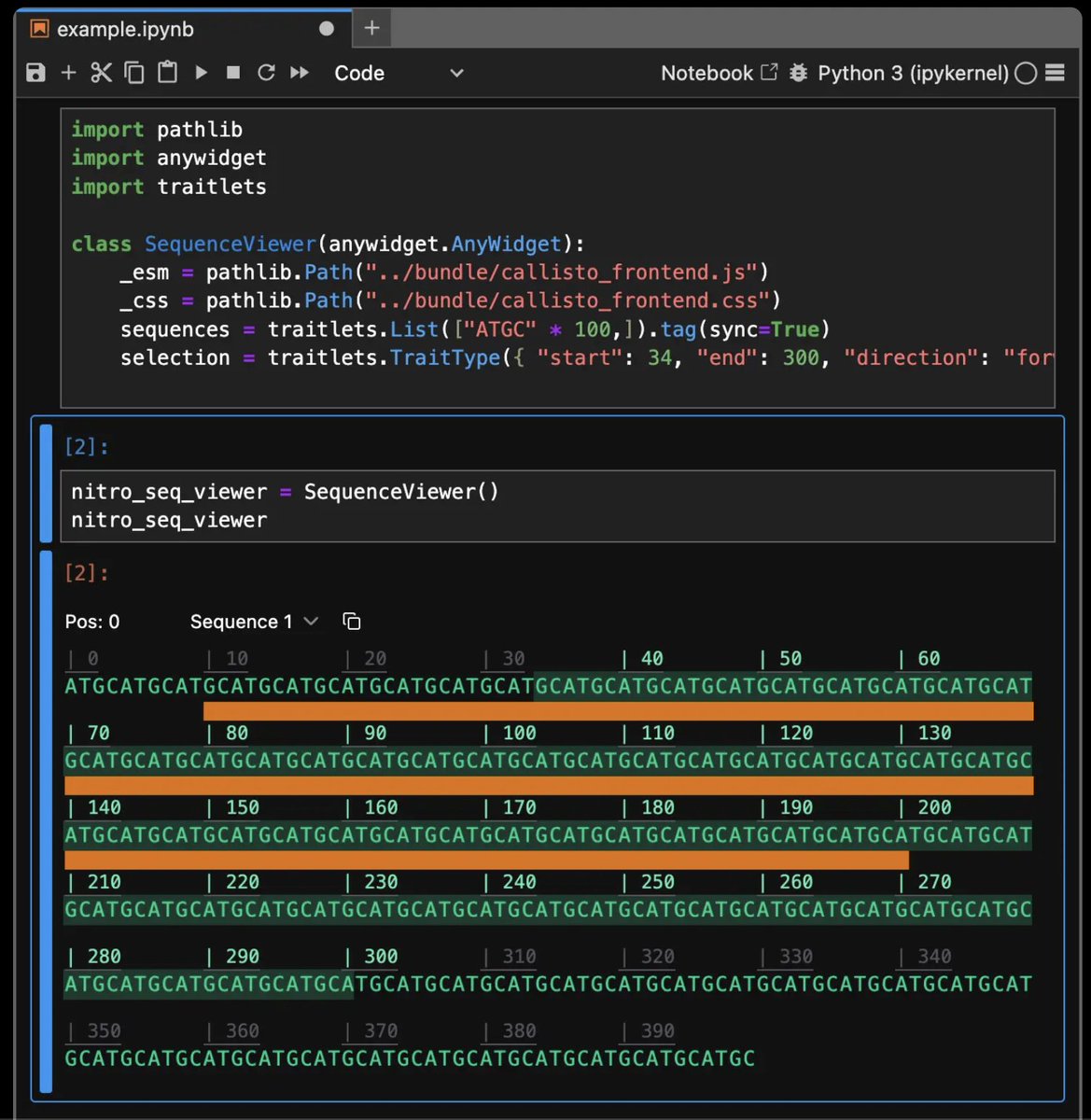Image resolution: width=1091 pixels, height=1120 pixels.
Task: Paste cell from clipboard
Action: 167,72
